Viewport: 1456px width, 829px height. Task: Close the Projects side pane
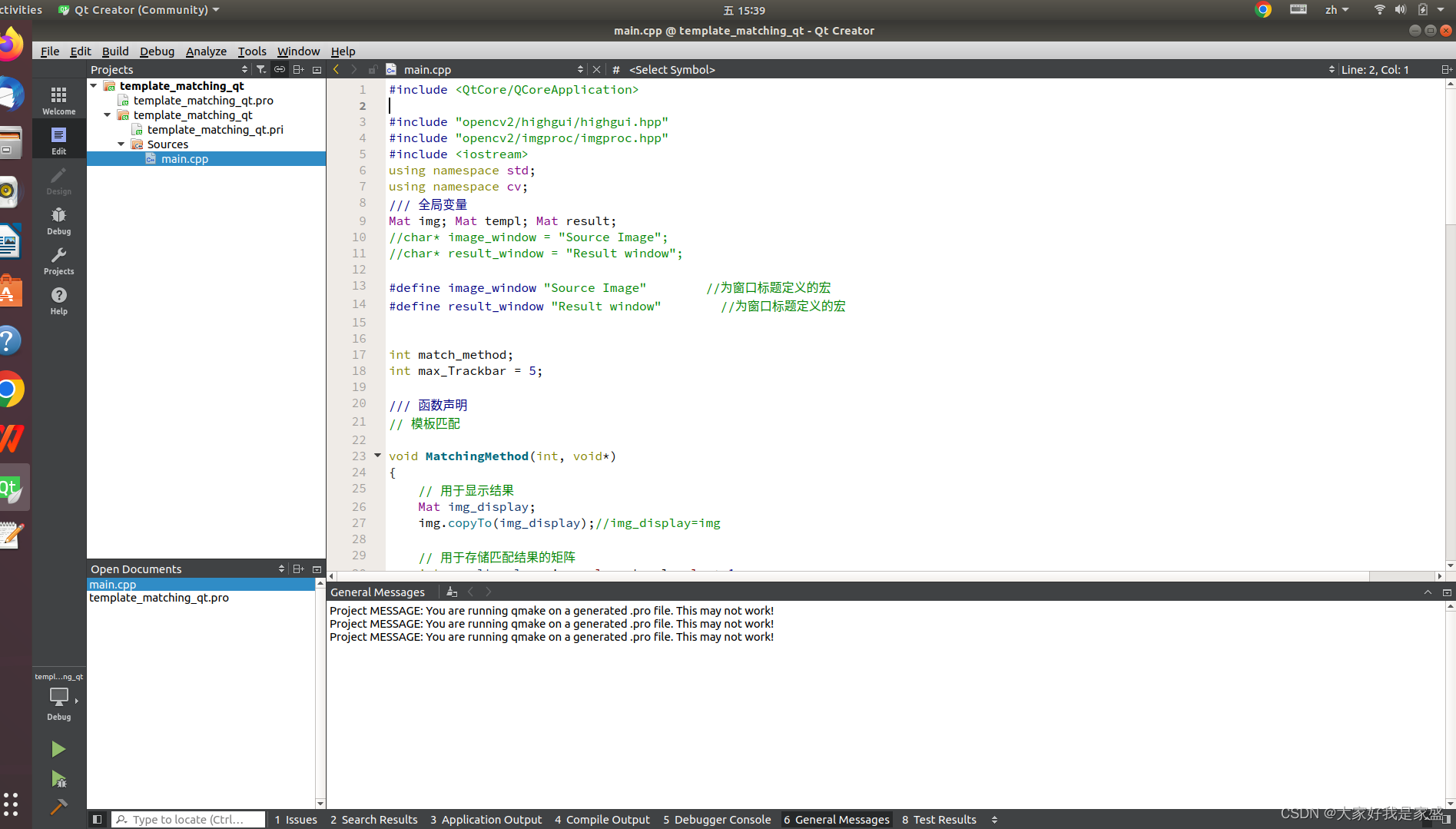click(317, 69)
